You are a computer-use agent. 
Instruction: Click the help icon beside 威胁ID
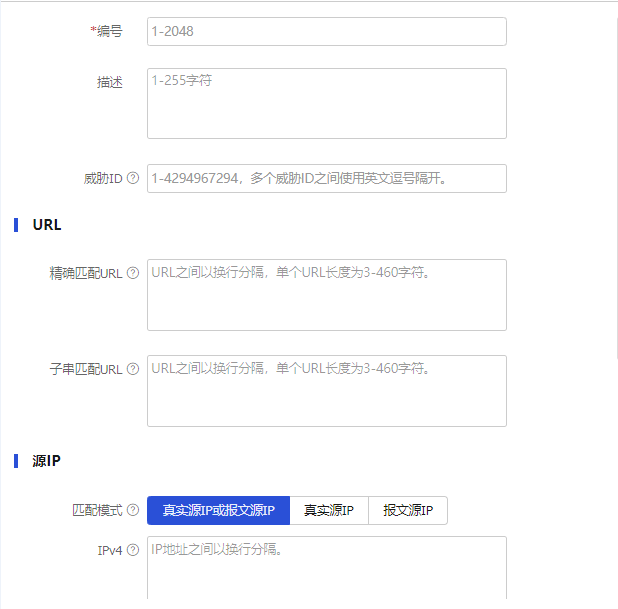pyautogui.click(x=133, y=179)
